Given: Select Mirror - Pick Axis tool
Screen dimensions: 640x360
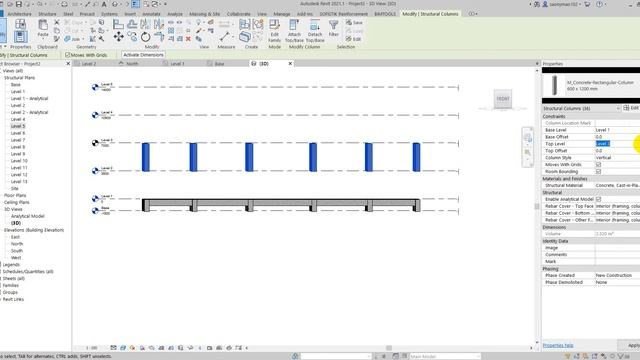Looking at the screenshot, I should (145, 24).
